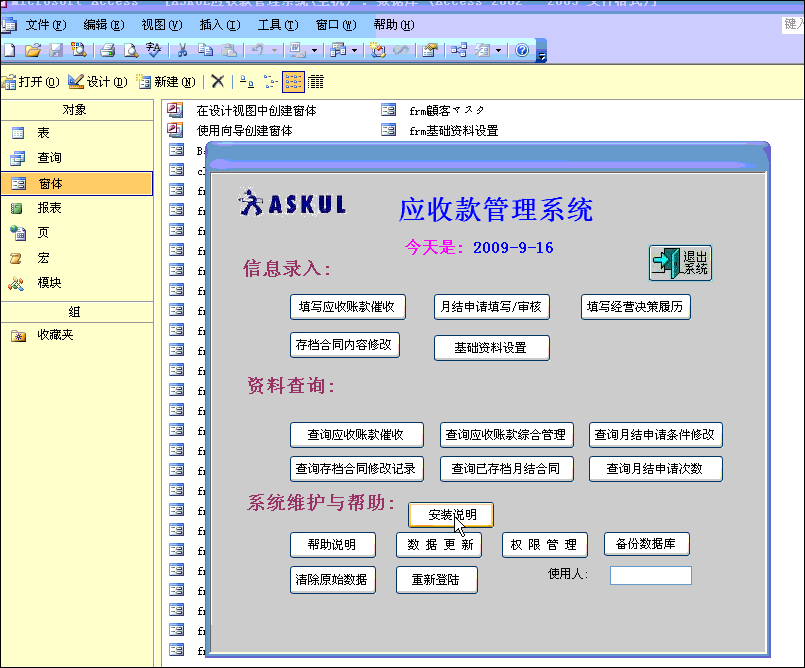This screenshot has height=668, width=805.
Task: Click the 设计(D) design button
Action: pyautogui.click(x=98, y=82)
